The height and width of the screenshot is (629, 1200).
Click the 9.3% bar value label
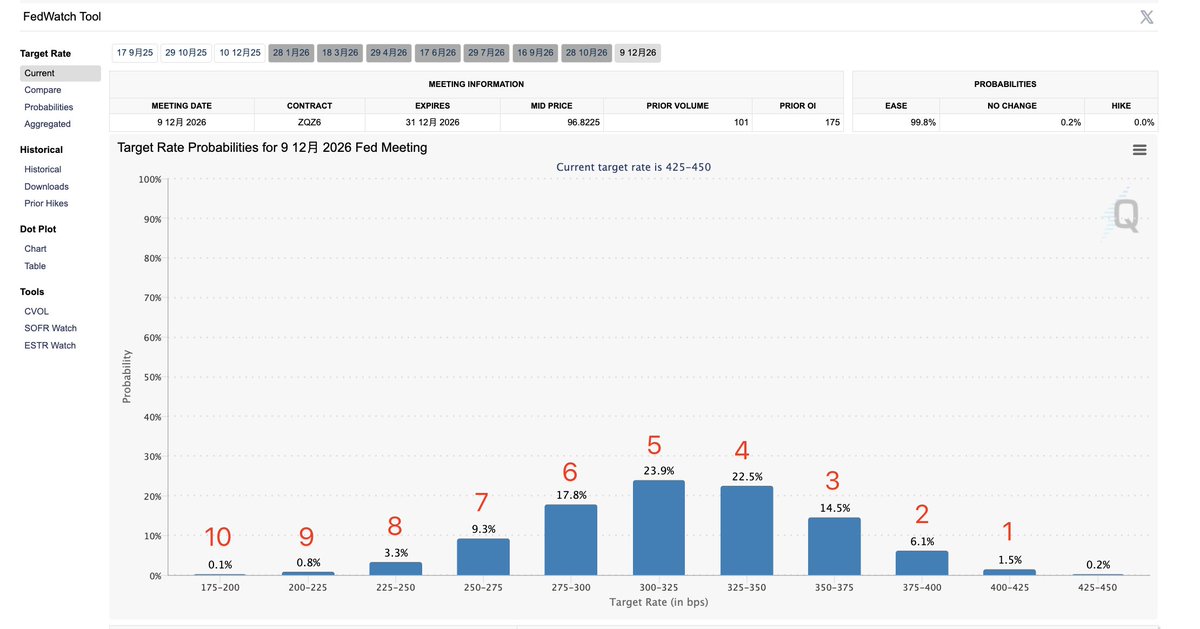coord(483,529)
